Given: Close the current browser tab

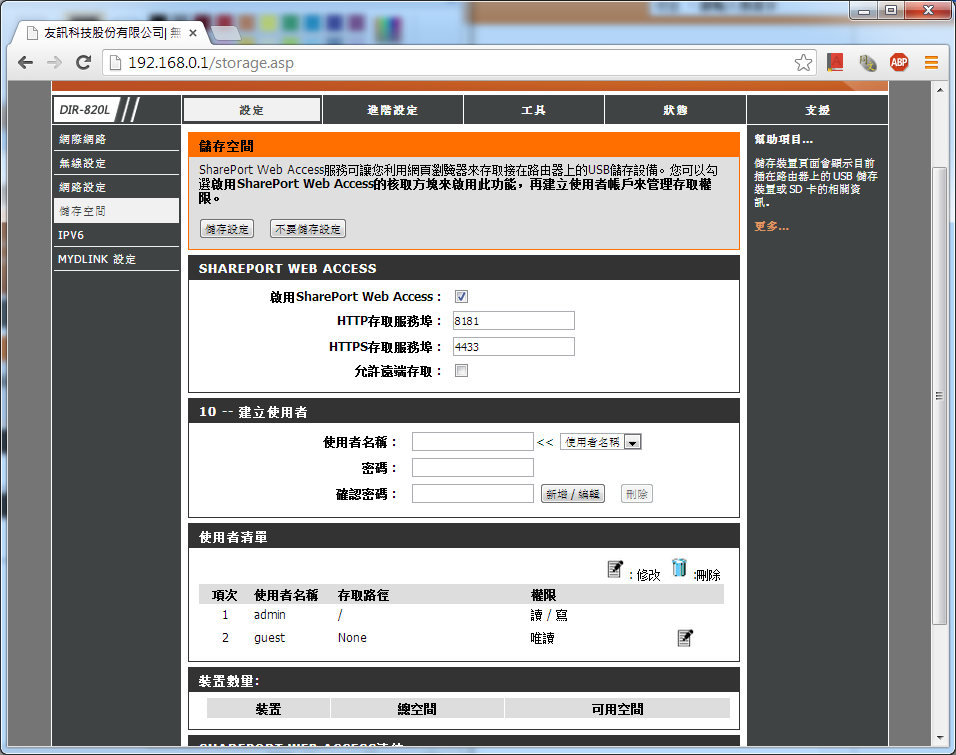Looking at the screenshot, I should click(x=193, y=32).
